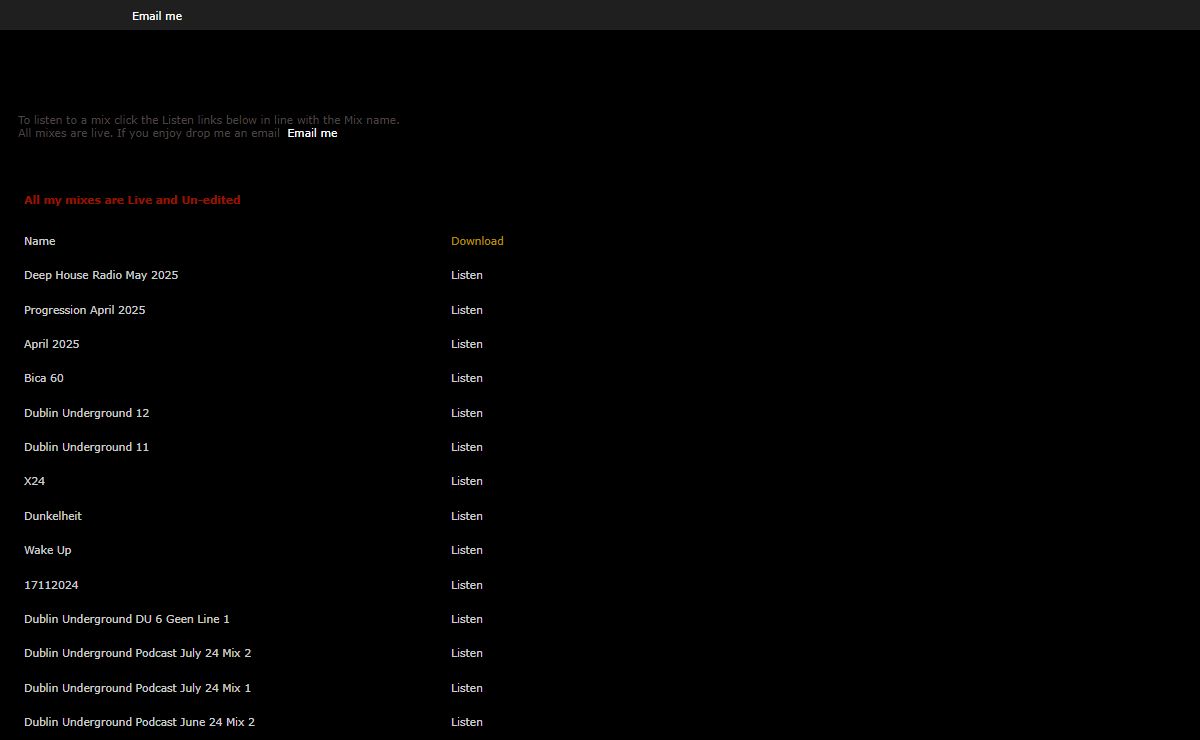Listen to Podcast July 24 Mix 2
This screenshot has height=740, width=1200.
tap(467, 653)
